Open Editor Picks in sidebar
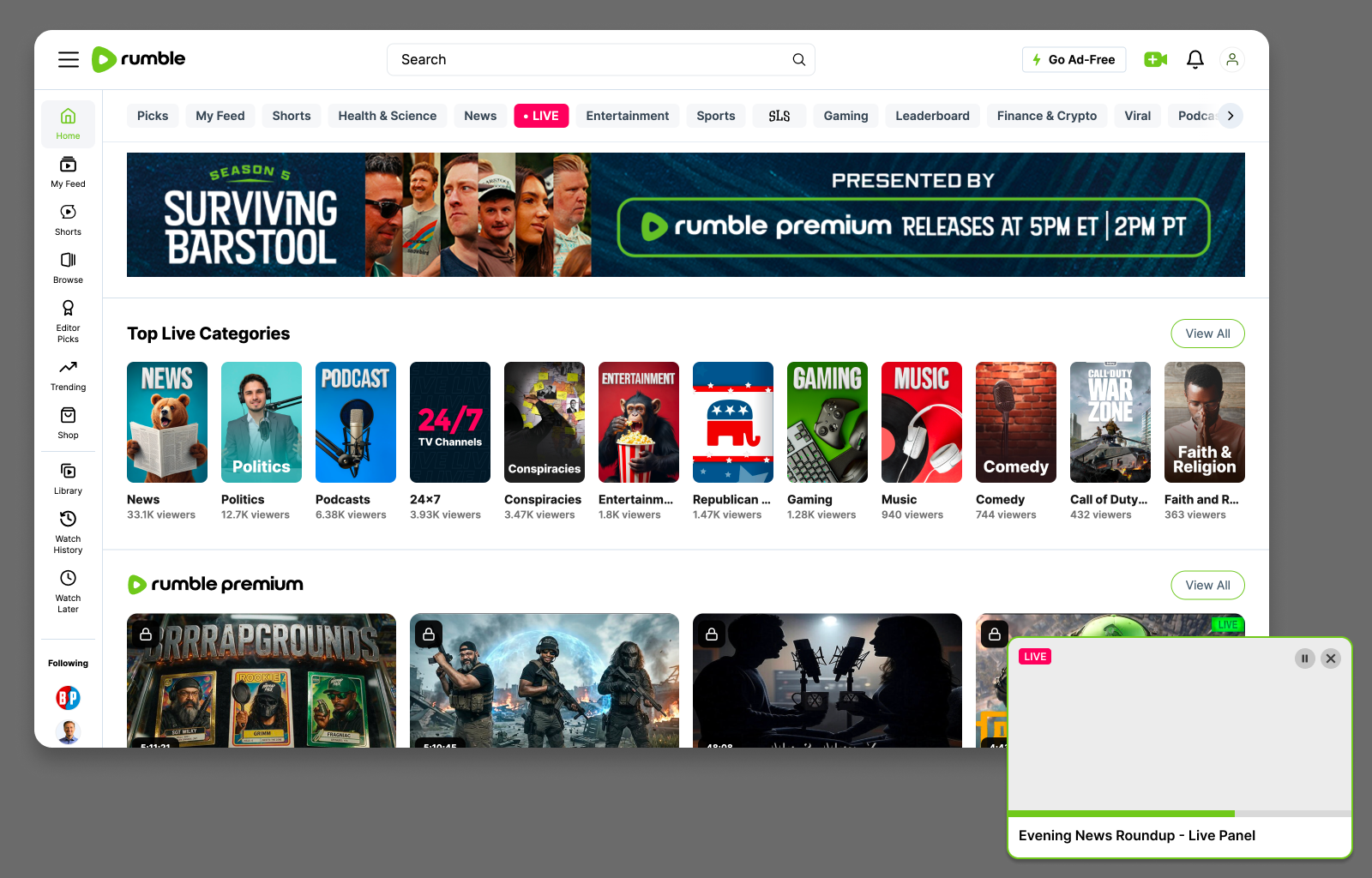The image size is (1372, 878). pyautogui.click(x=69, y=322)
